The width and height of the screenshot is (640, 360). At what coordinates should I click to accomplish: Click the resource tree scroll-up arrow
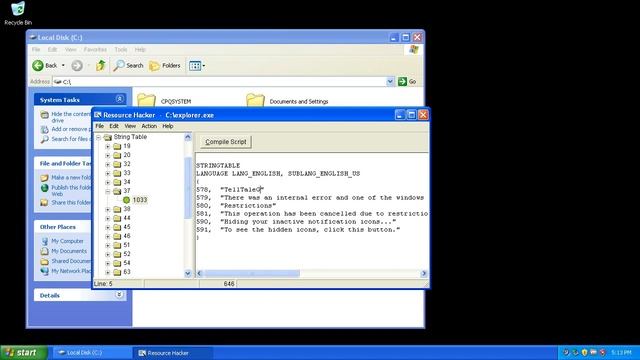pos(188,137)
